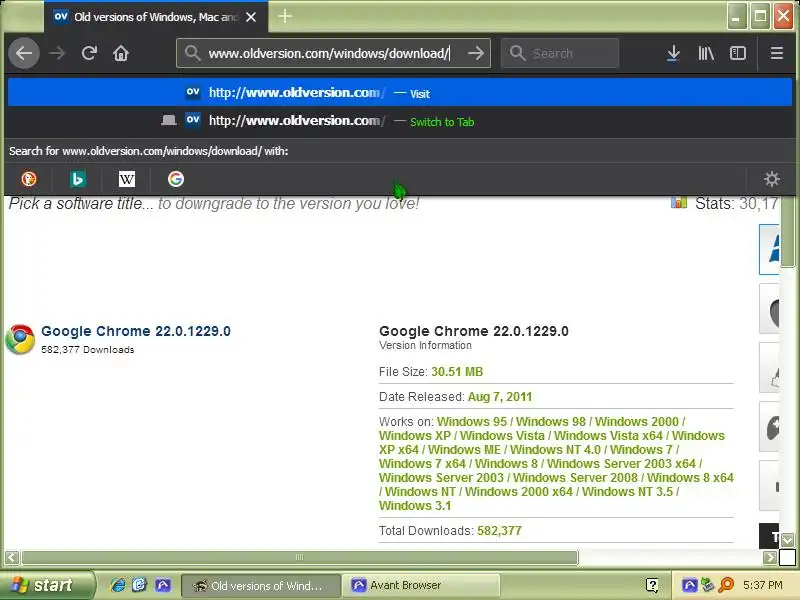Click the Windows 3.1 compatibility link

point(415,506)
